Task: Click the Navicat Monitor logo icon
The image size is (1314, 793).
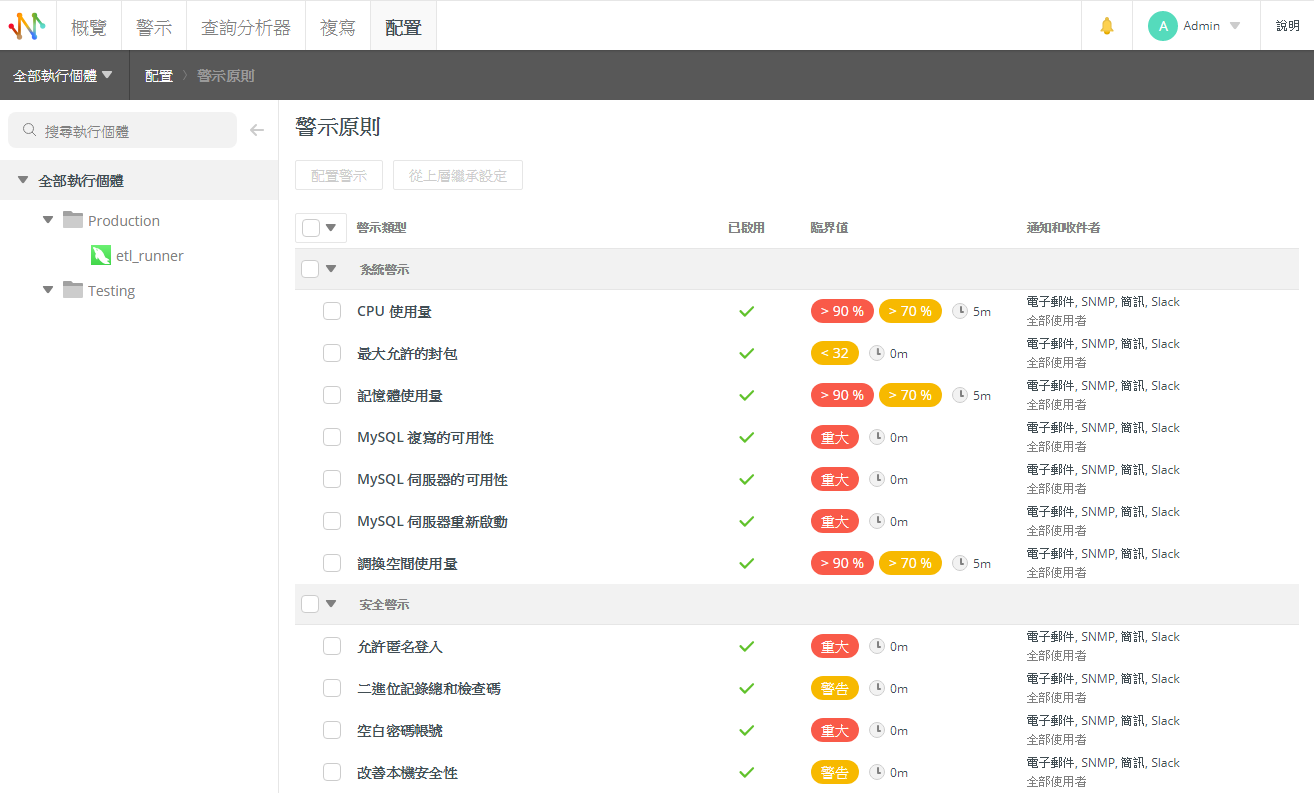Action: 27,26
